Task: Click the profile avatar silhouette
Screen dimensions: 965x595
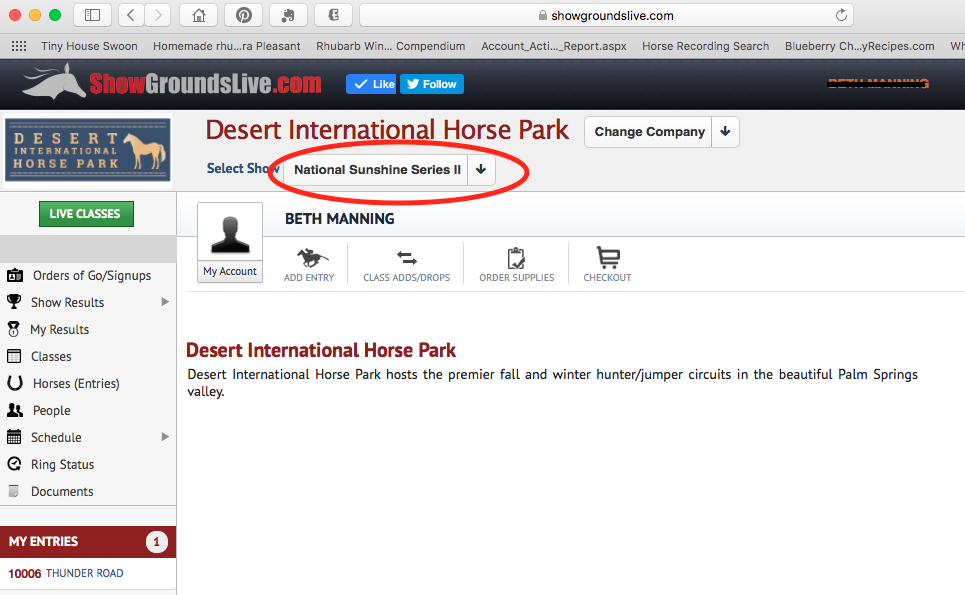Action: click(x=230, y=234)
